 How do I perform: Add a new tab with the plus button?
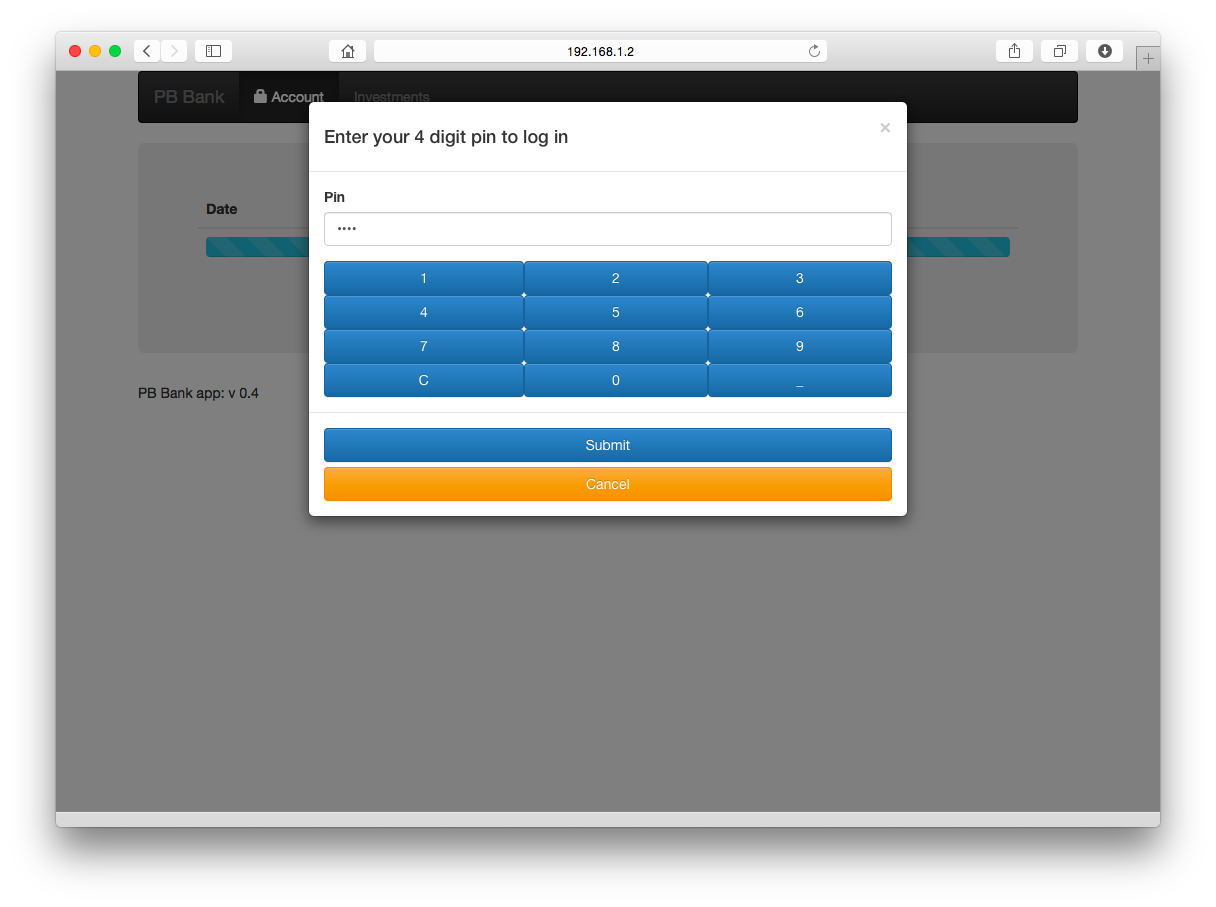(x=1148, y=59)
